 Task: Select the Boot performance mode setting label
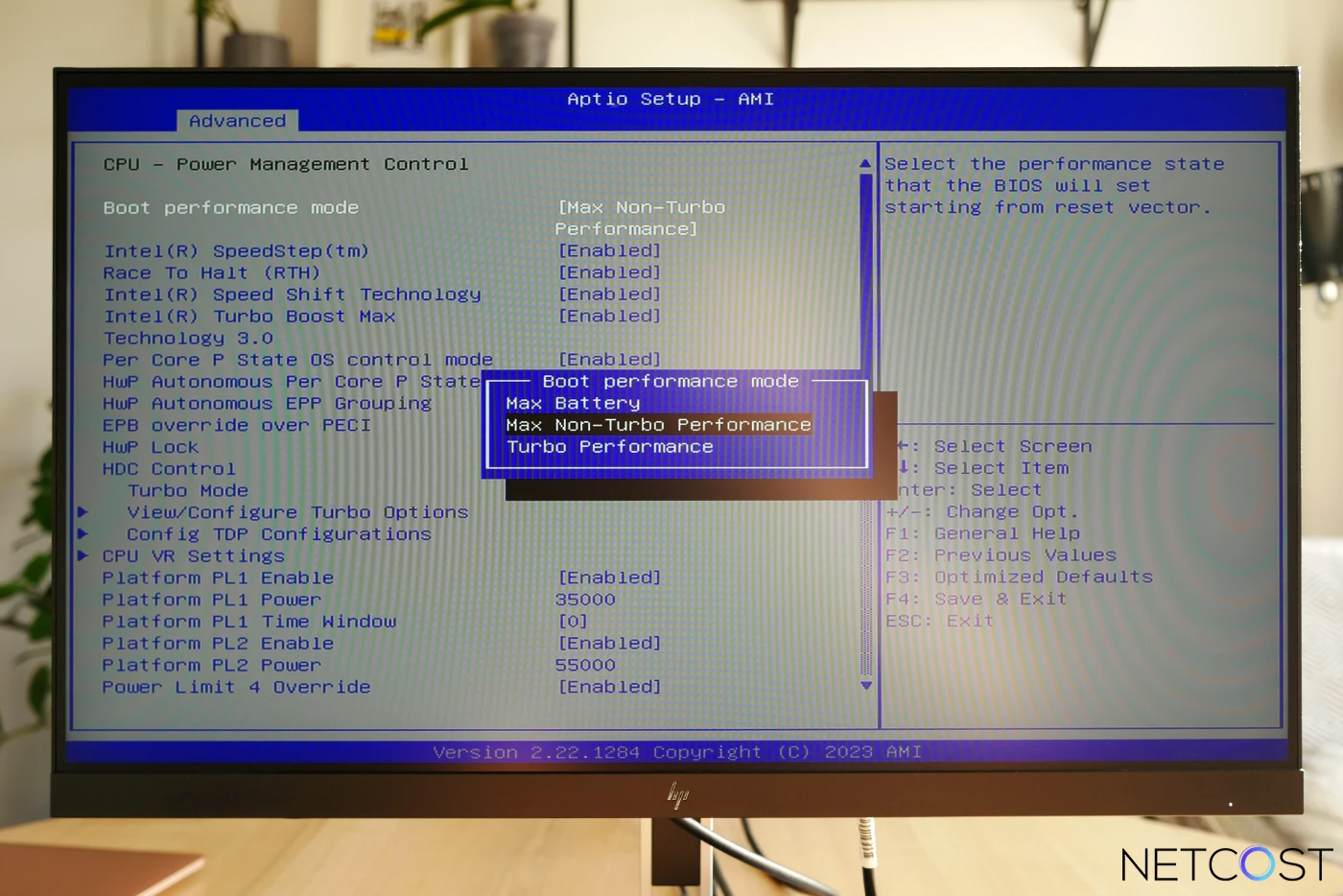231,208
